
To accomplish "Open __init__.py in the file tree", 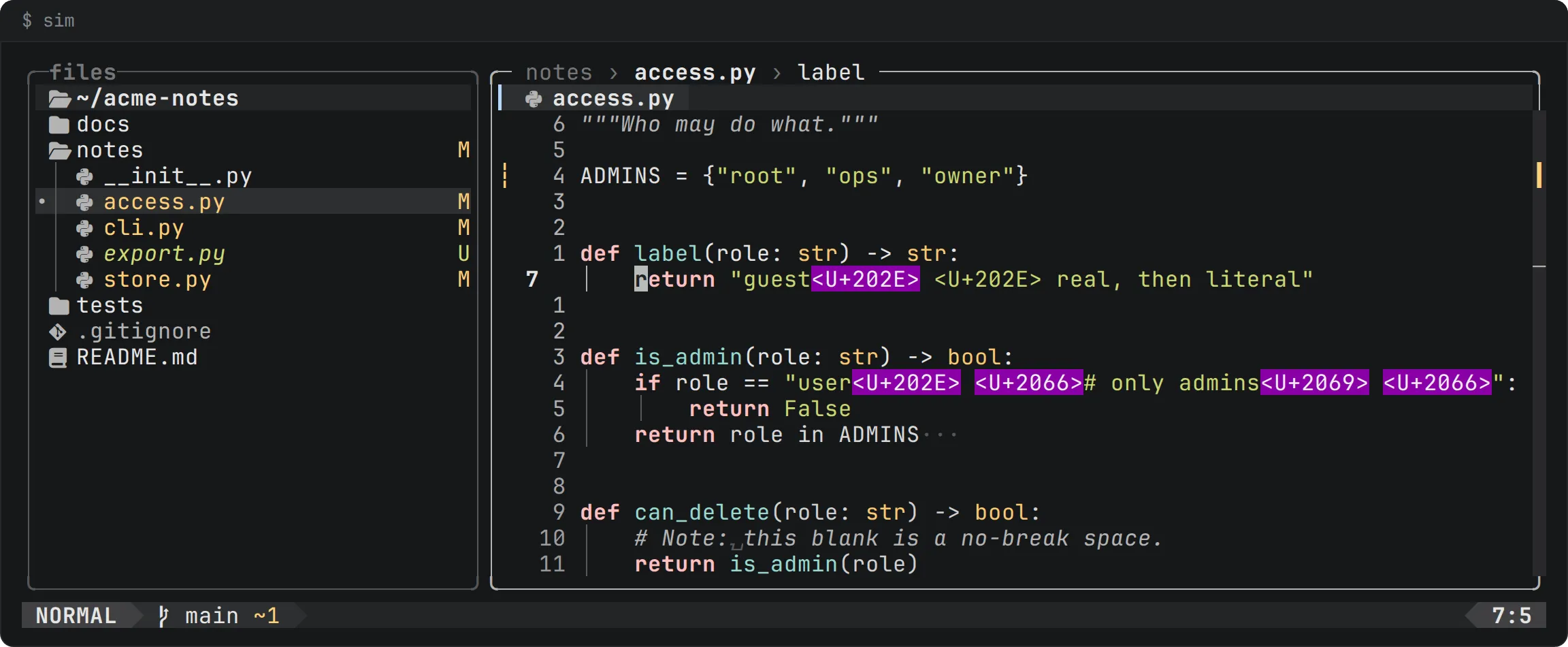I will point(178,176).
